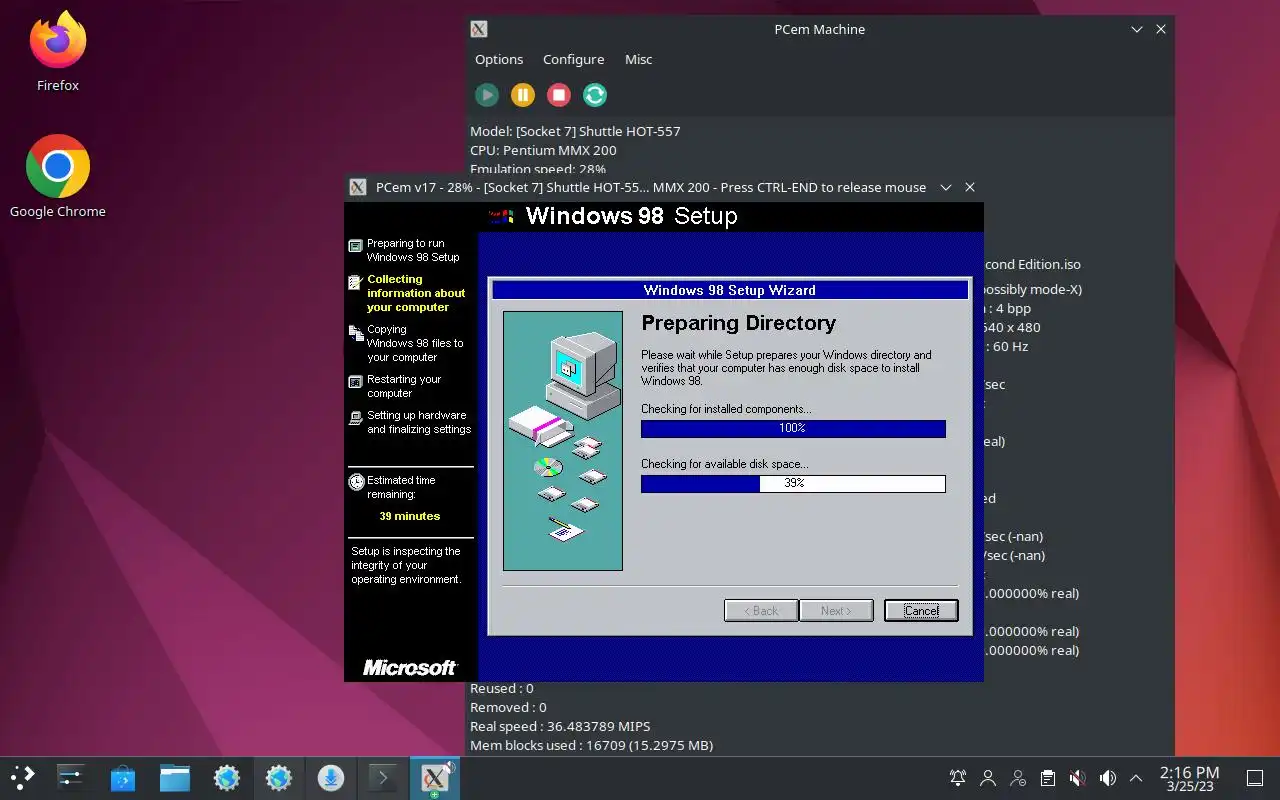Viewport: 1280px width, 800px height.
Task: Open the Misc menu
Action: click(638, 59)
